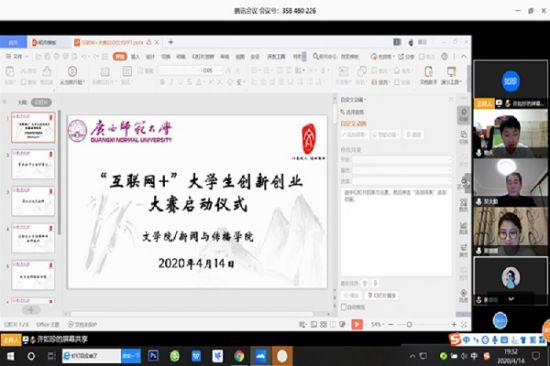Open the 开始 timing dropdown
The image size is (550, 366).
click(x=402, y=160)
